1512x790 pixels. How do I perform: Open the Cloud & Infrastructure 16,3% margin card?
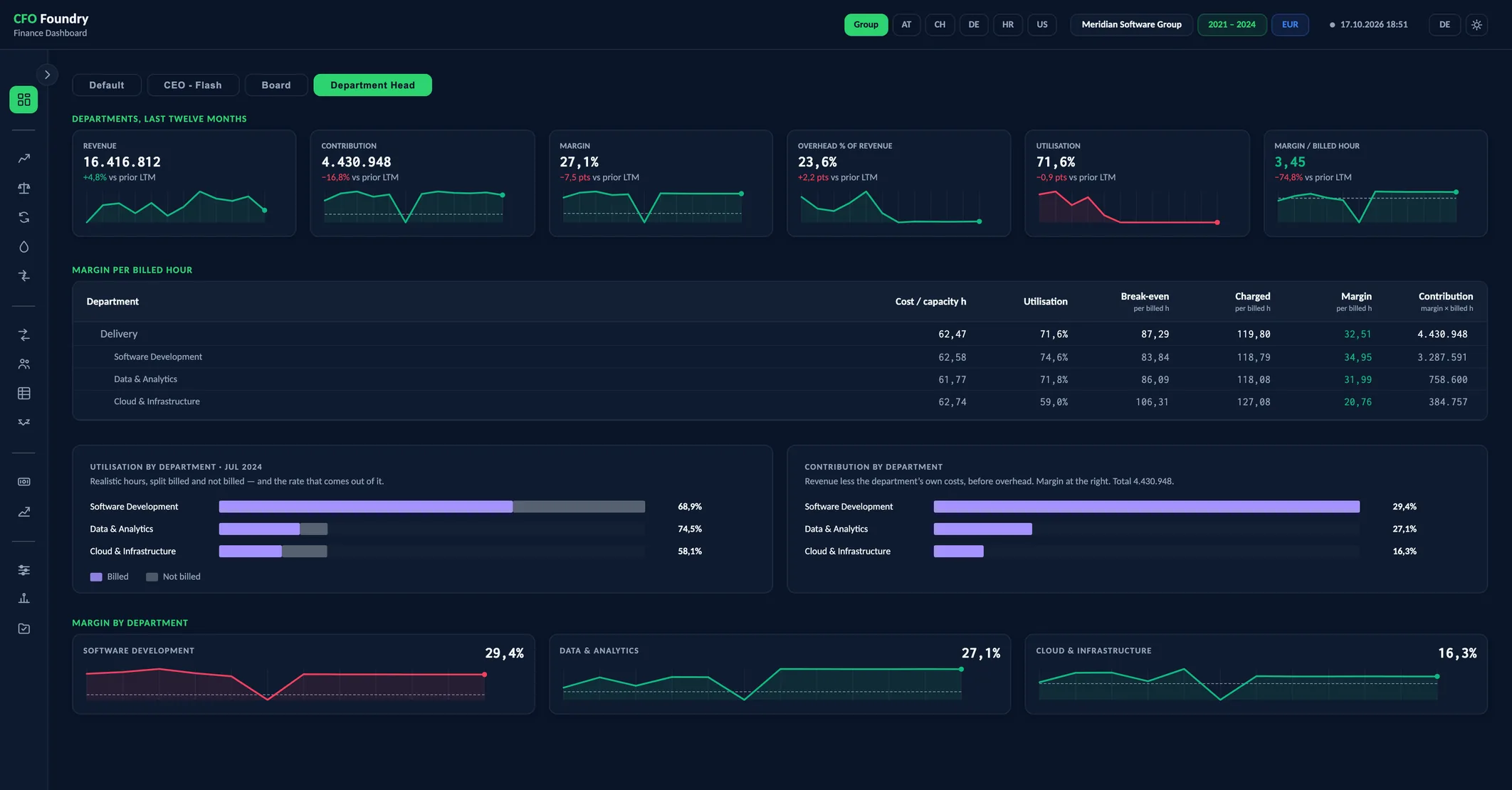pyautogui.click(x=1256, y=674)
